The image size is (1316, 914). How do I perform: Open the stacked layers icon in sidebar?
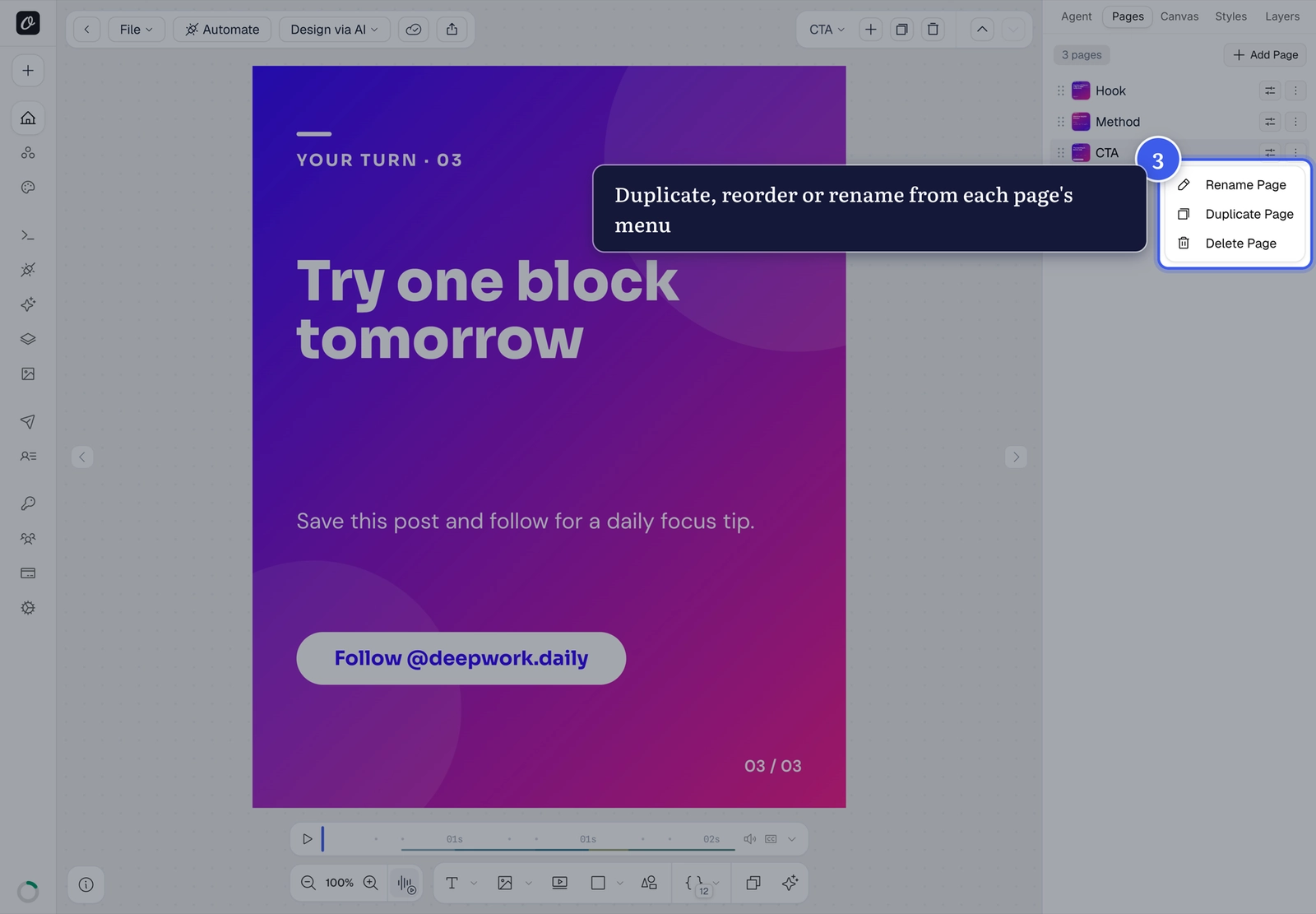(x=28, y=339)
